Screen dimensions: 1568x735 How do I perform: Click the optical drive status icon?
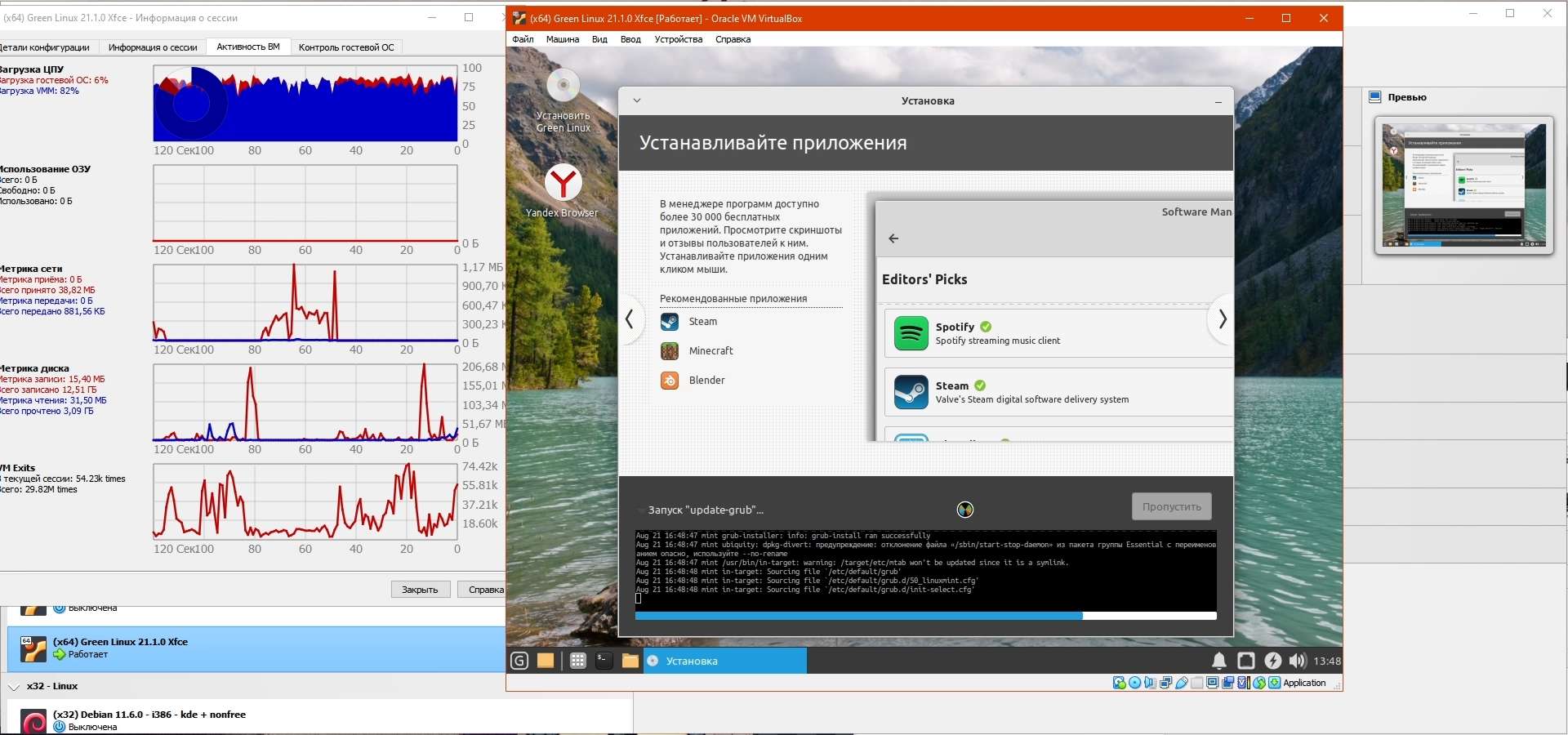pyautogui.click(x=1135, y=683)
